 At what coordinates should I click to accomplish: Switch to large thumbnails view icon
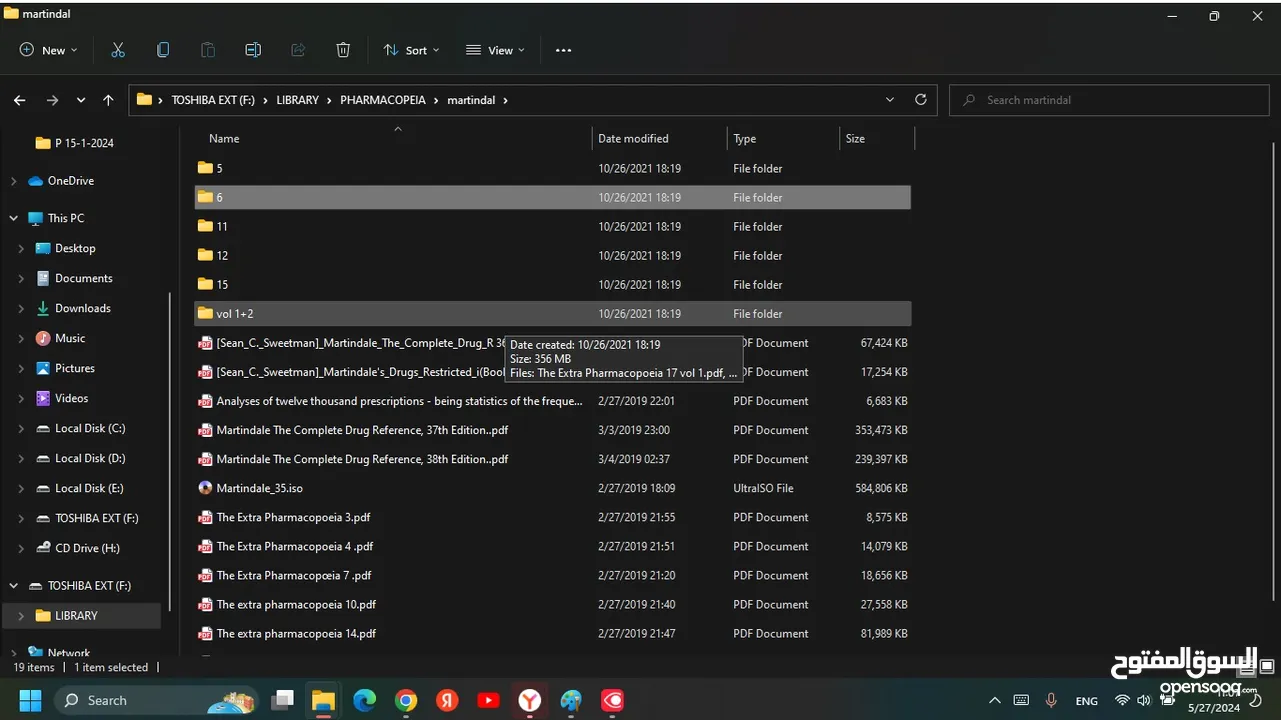click(1267, 667)
